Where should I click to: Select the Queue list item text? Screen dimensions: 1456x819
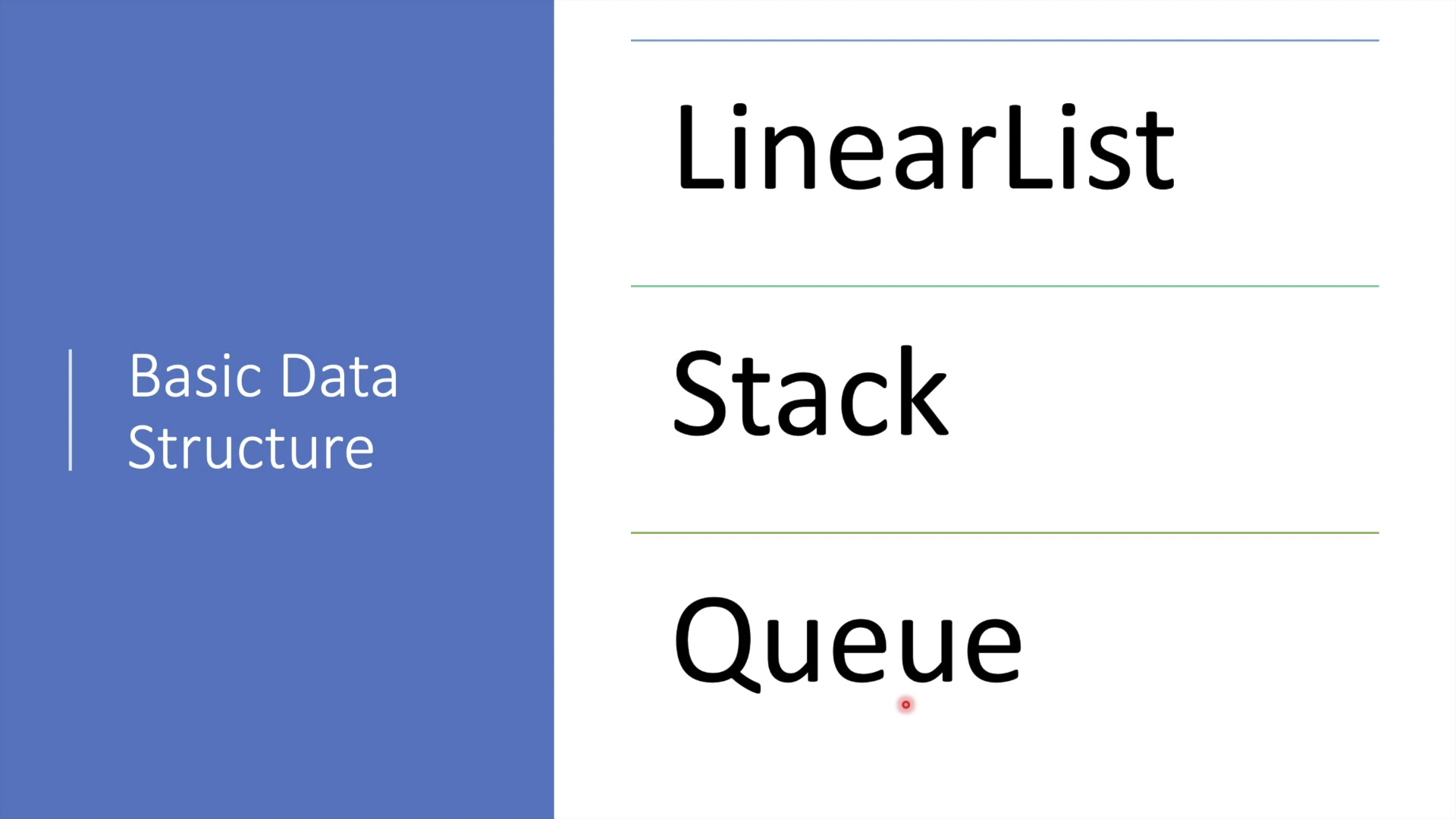point(848,644)
